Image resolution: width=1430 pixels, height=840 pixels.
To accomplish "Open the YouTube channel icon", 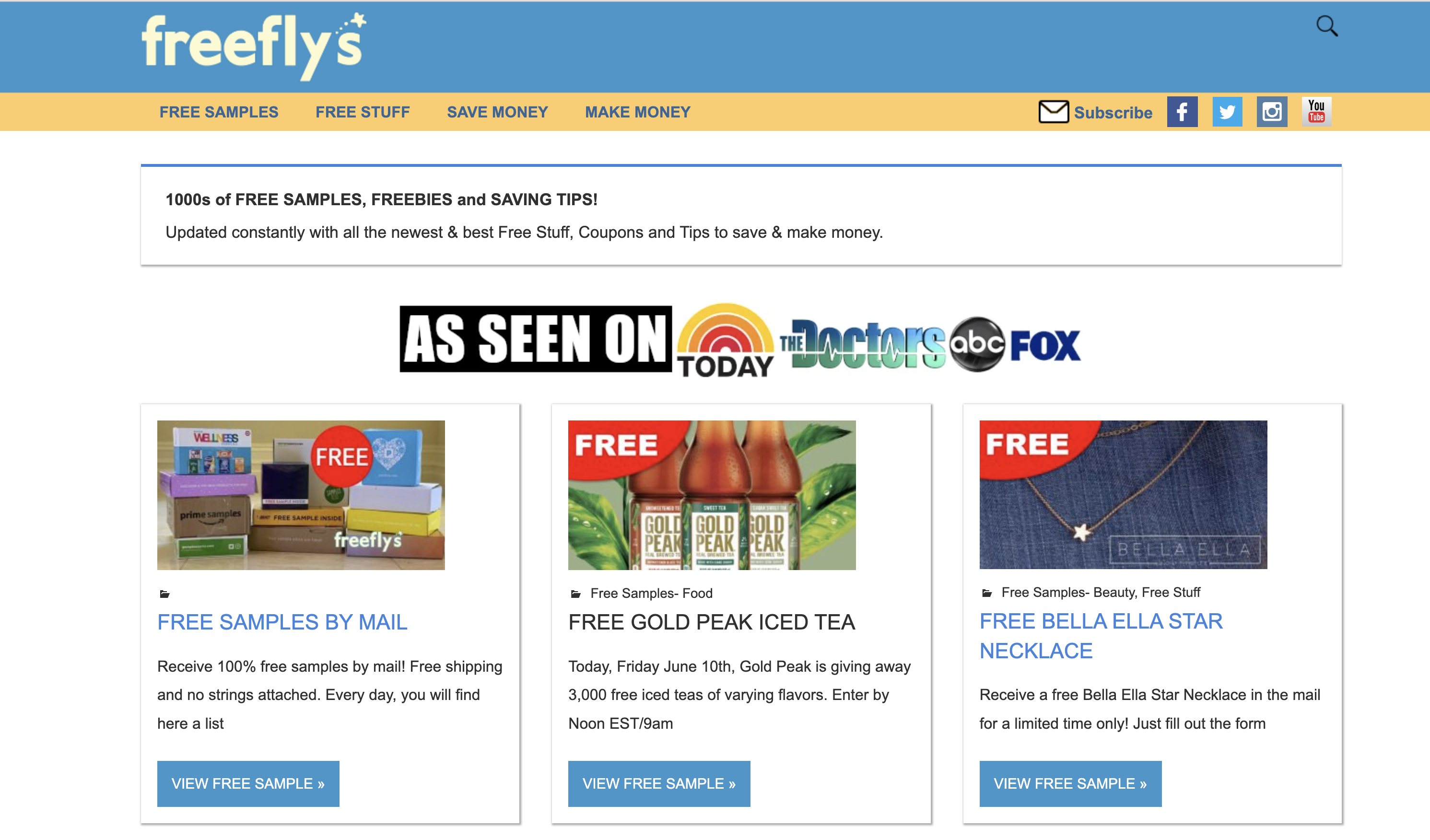I will coord(1316,112).
